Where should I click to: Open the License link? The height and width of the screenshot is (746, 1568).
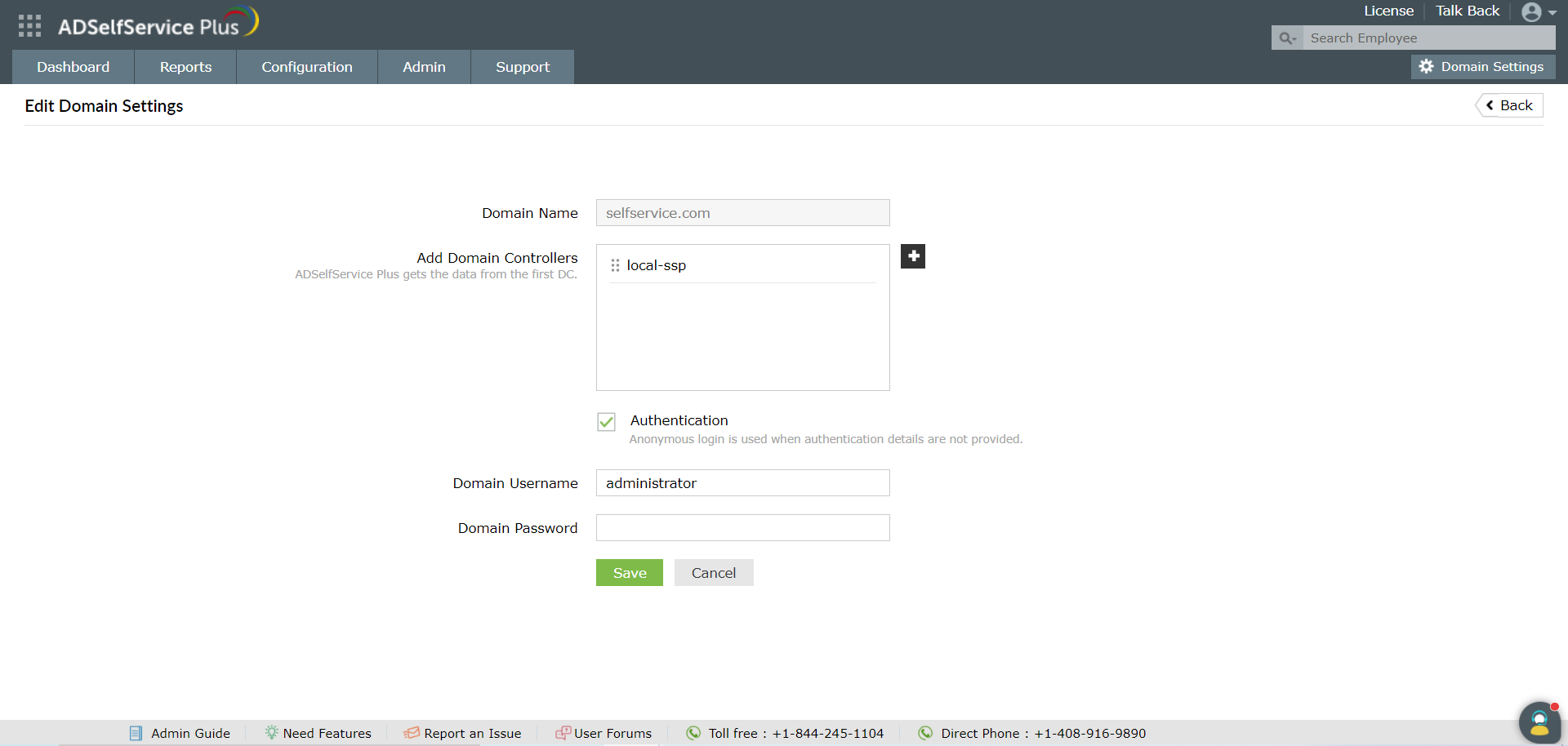[1388, 11]
